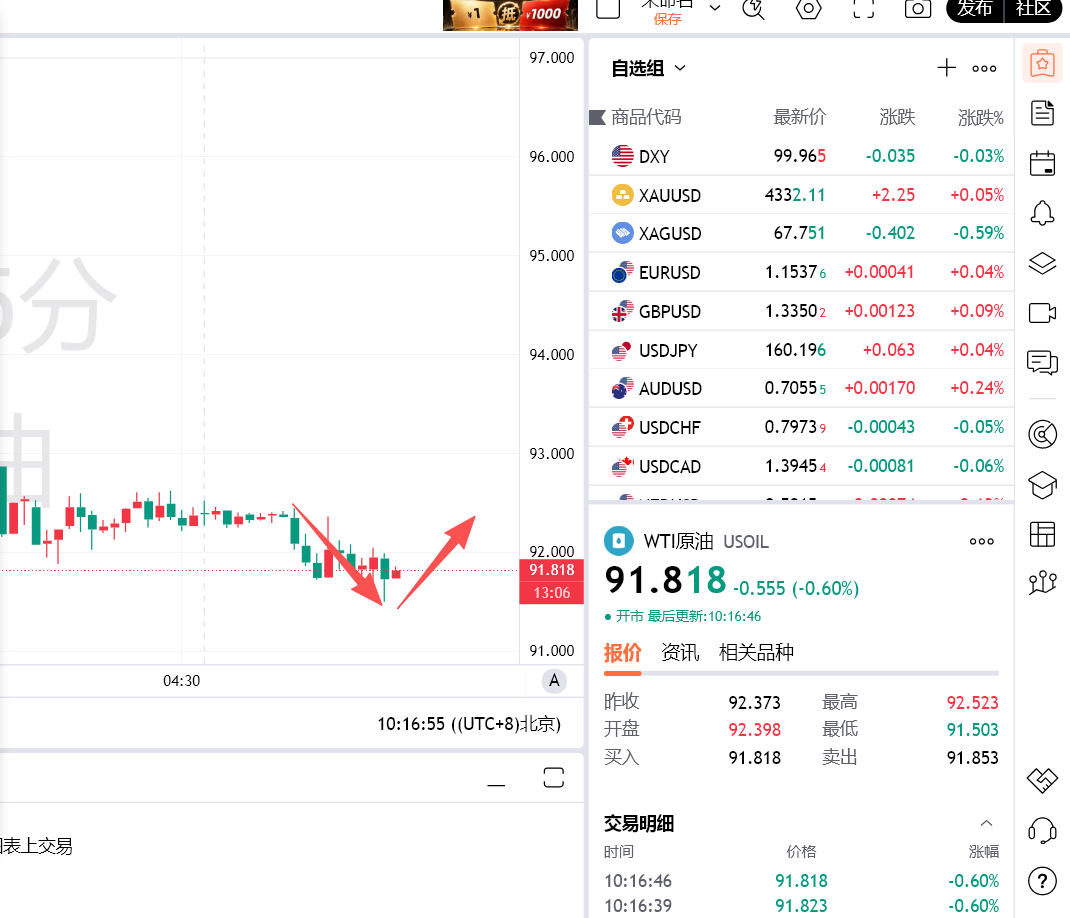The image size is (1070, 918).
Task: Open the table grid icon in sidebar
Action: (1042, 534)
